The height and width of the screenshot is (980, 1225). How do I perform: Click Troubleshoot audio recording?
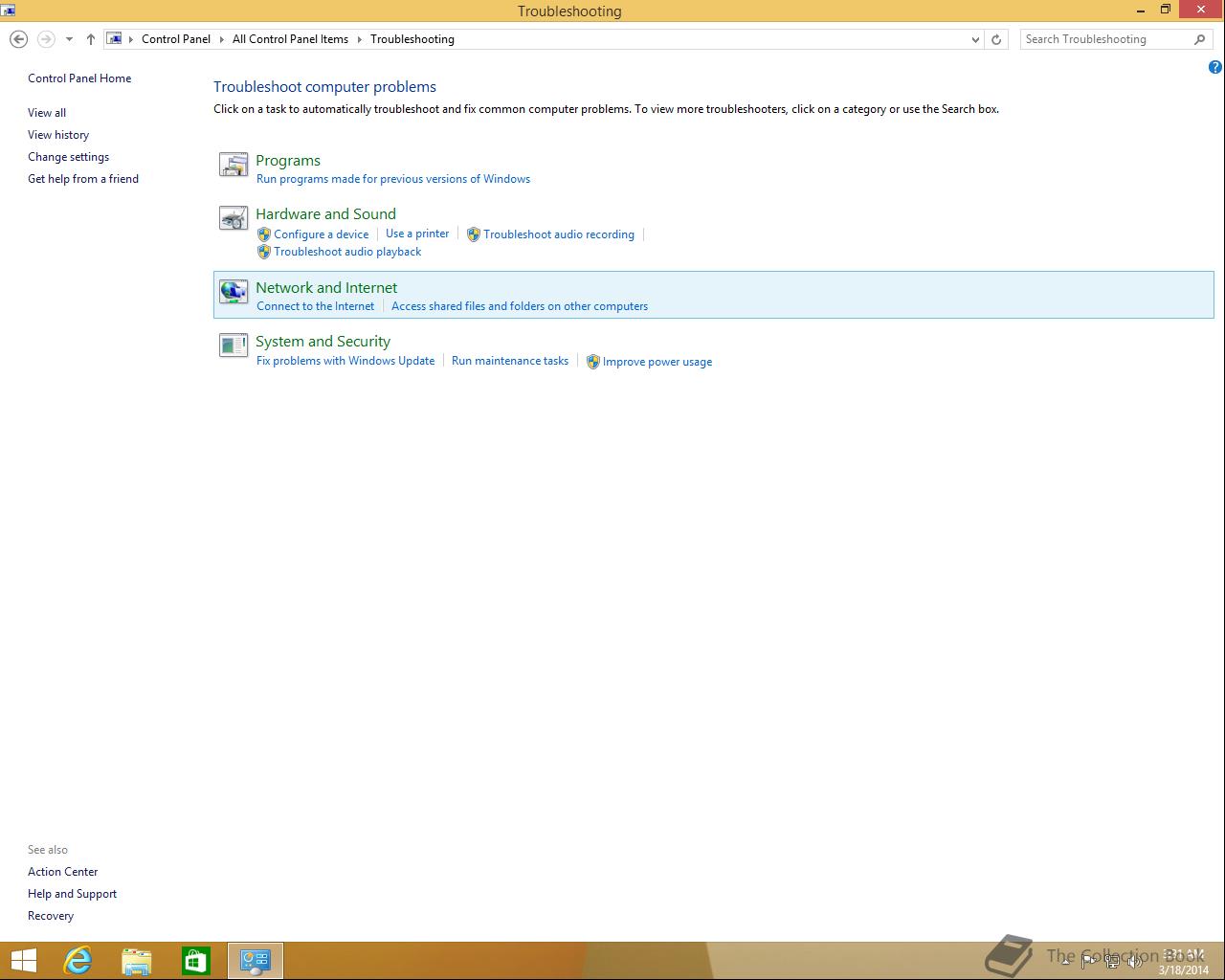[x=559, y=234]
